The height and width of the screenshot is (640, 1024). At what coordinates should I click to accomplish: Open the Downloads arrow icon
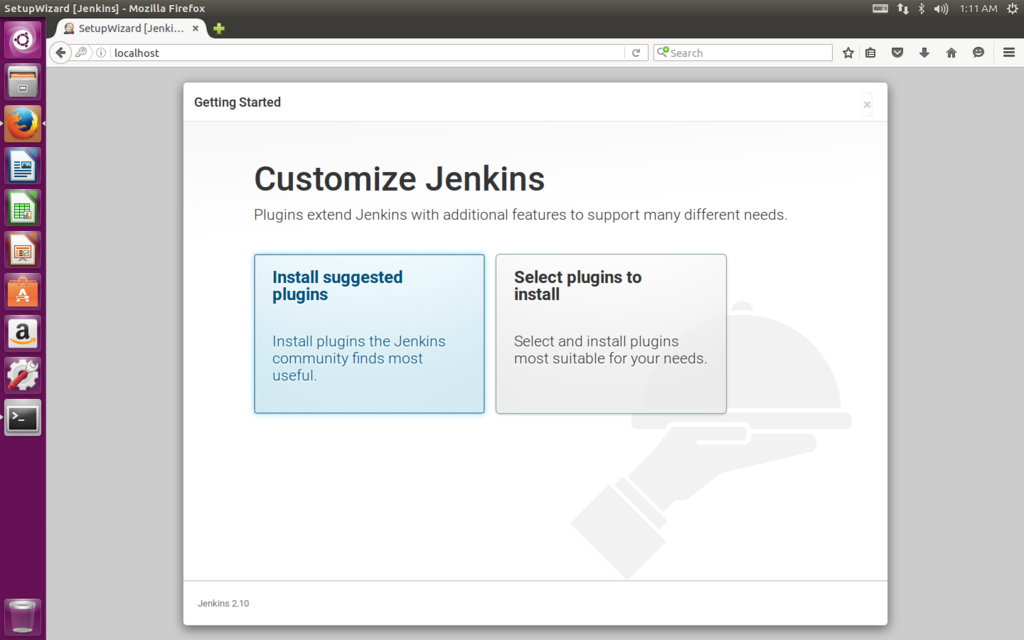click(x=924, y=53)
